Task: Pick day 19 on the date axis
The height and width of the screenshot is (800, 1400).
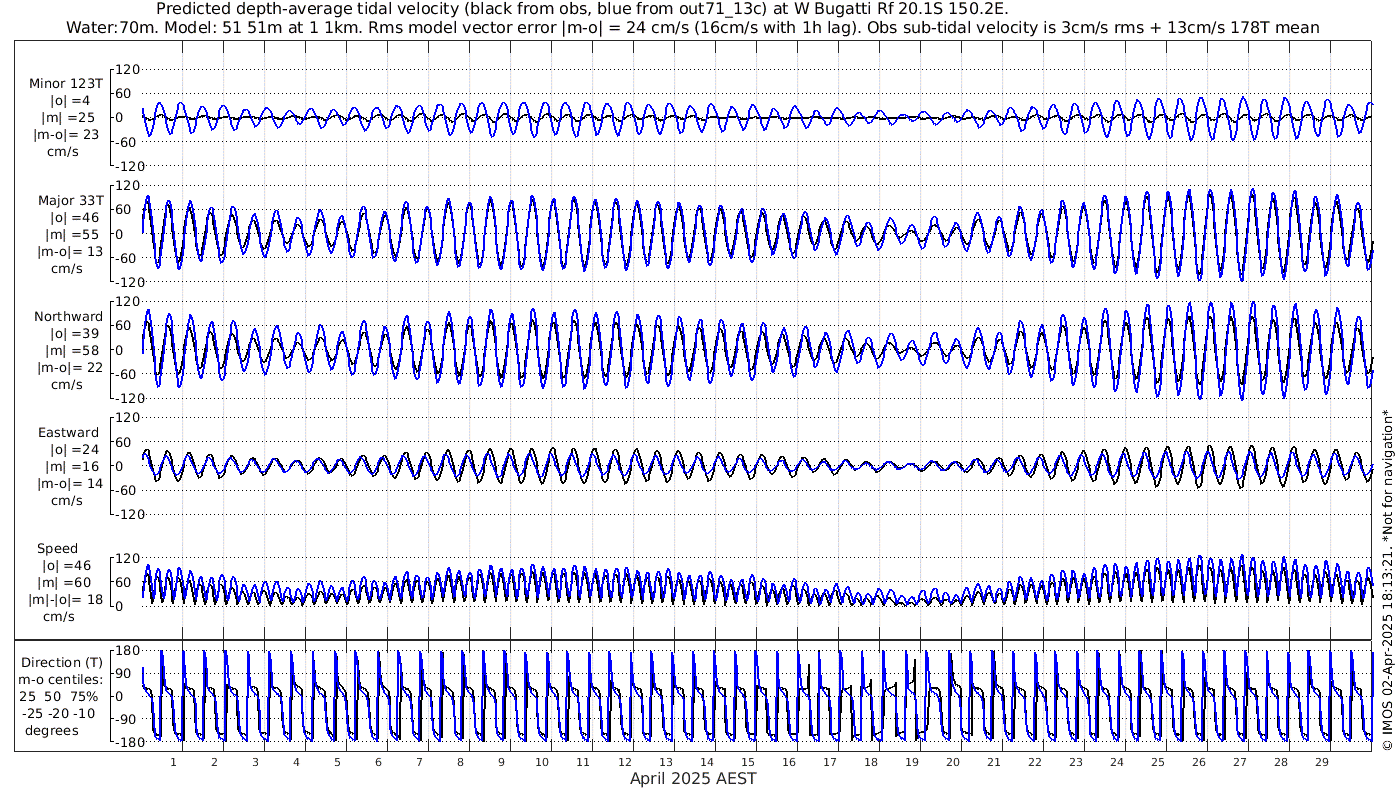Action: [911, 762]
